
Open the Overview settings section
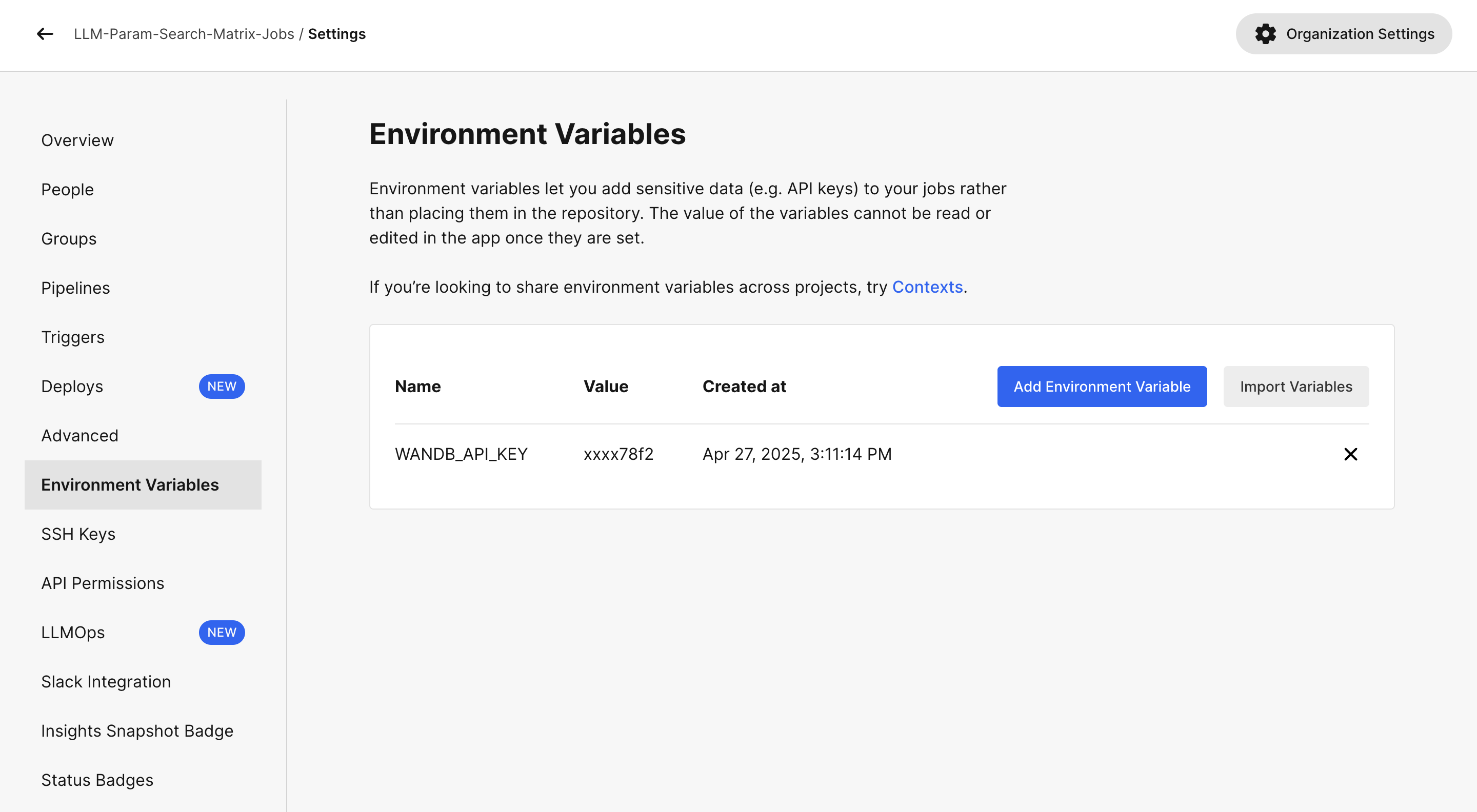[77, 140]
